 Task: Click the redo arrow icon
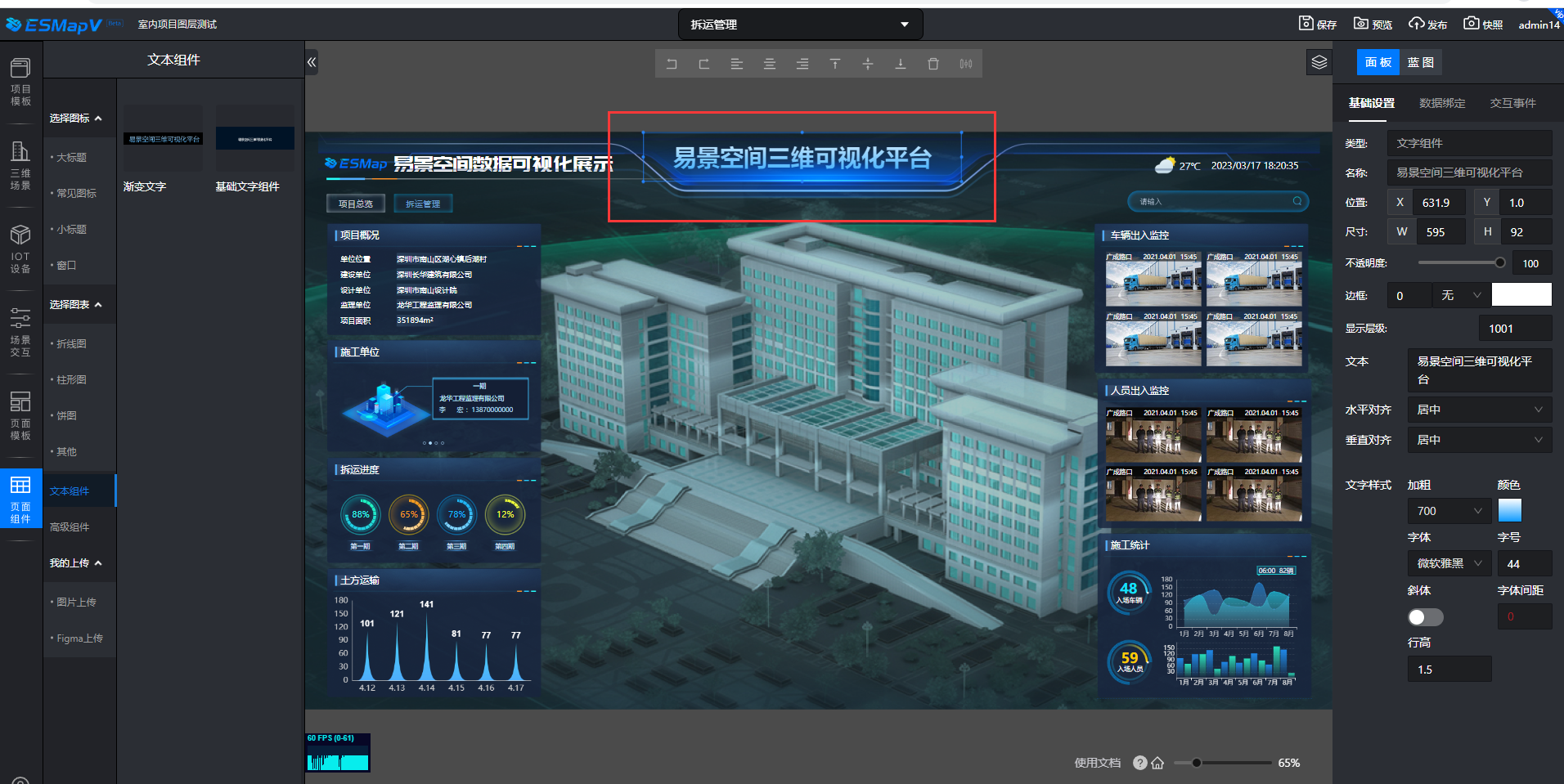704,64
